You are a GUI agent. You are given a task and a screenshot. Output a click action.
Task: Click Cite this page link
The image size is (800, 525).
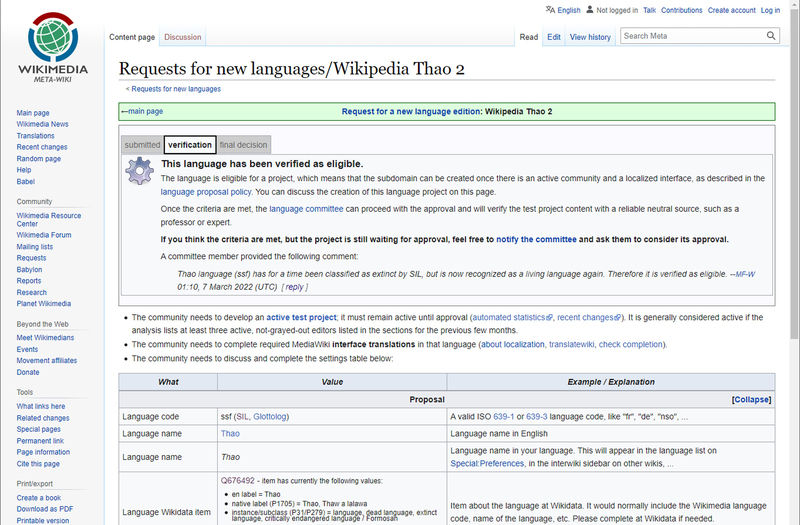point(38,464)
